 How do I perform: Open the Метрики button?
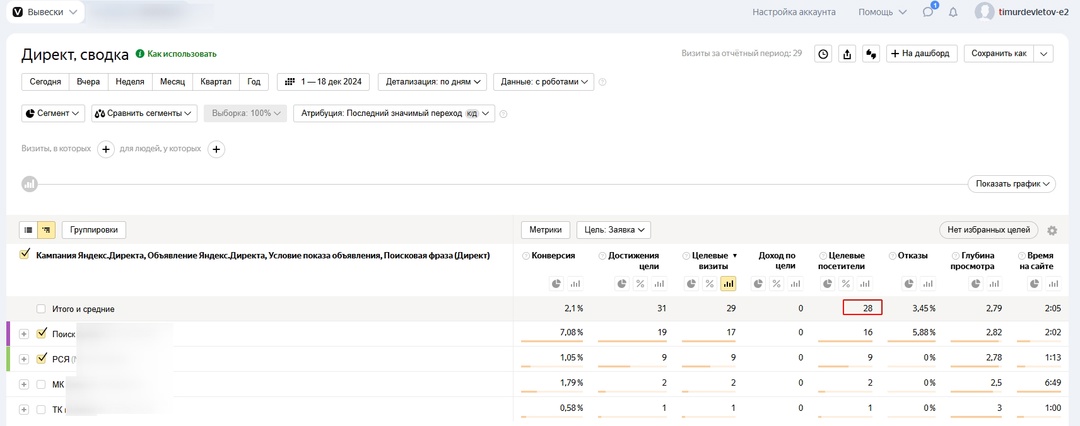(546, 230)
